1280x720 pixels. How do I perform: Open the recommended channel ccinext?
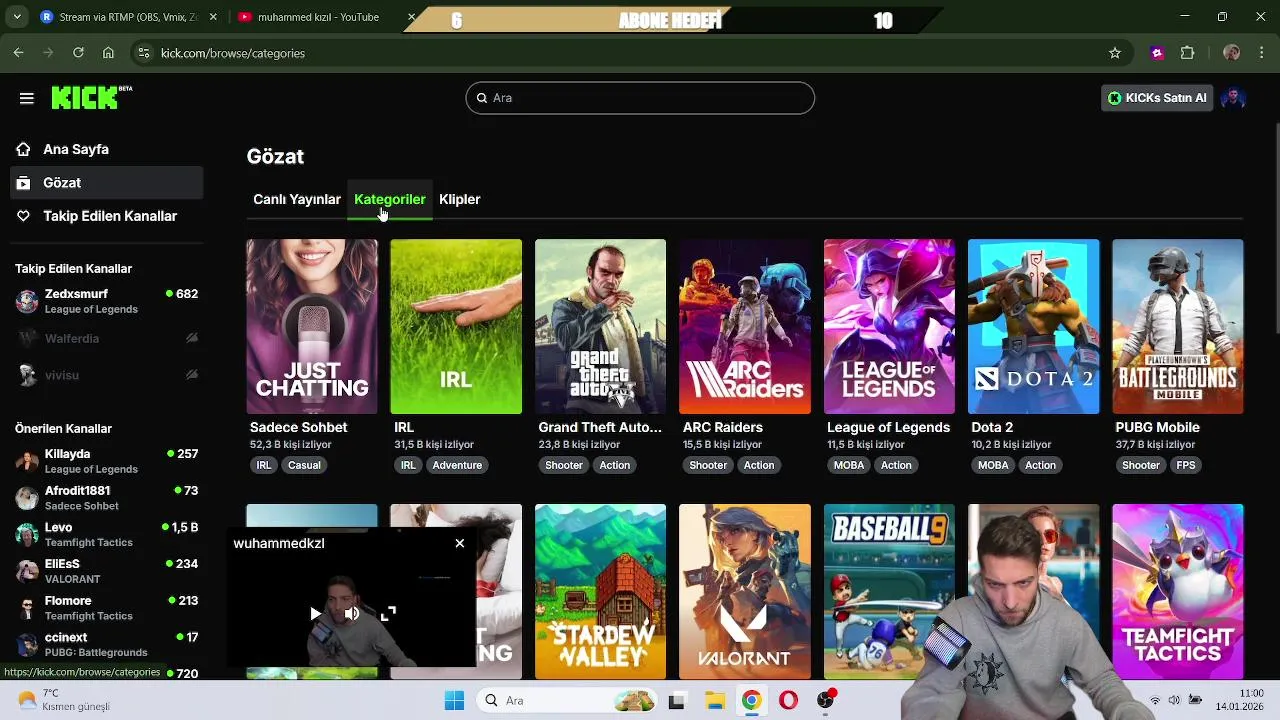pyautogui.click(x=106, y=644)
